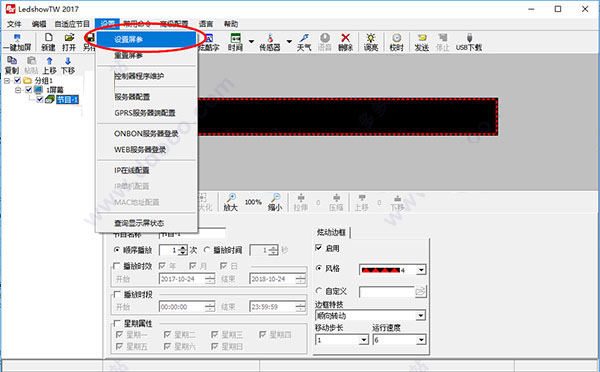Add a 天气 weather area

304,42
